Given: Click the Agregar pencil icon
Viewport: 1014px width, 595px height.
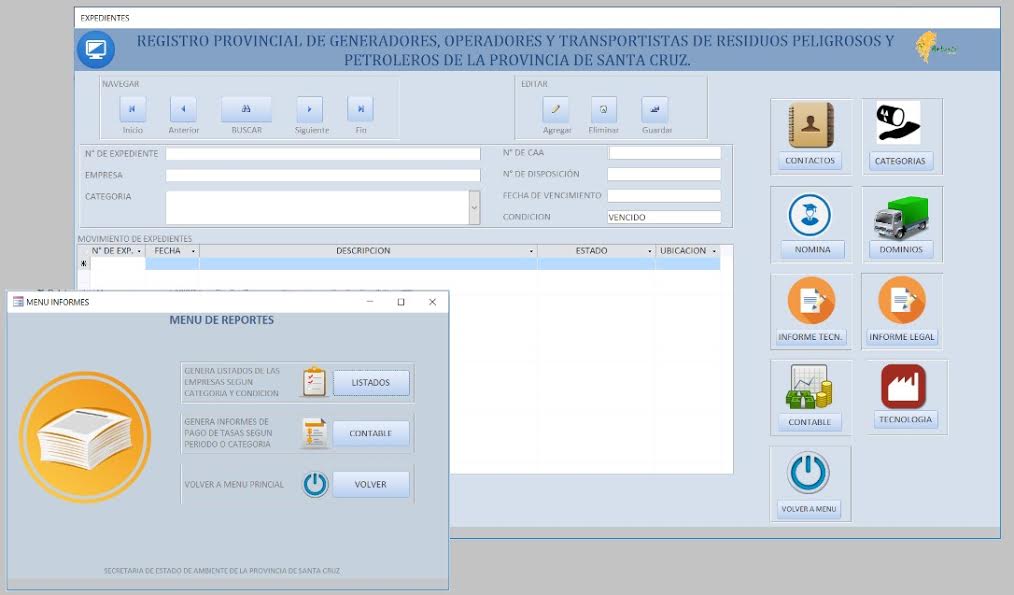Looking at the screenshot, I should click(556, 109).
